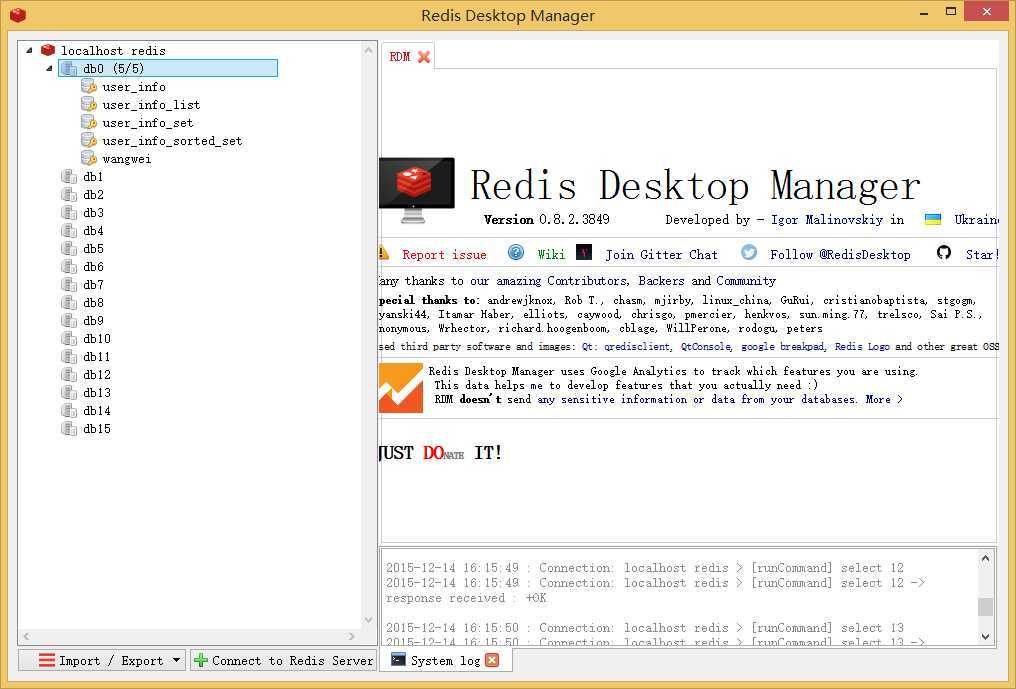Image resolution: width=1016 pixels, height=689 pixels.
Task: Click the key icon beside user_info_set
Action: 89,123
